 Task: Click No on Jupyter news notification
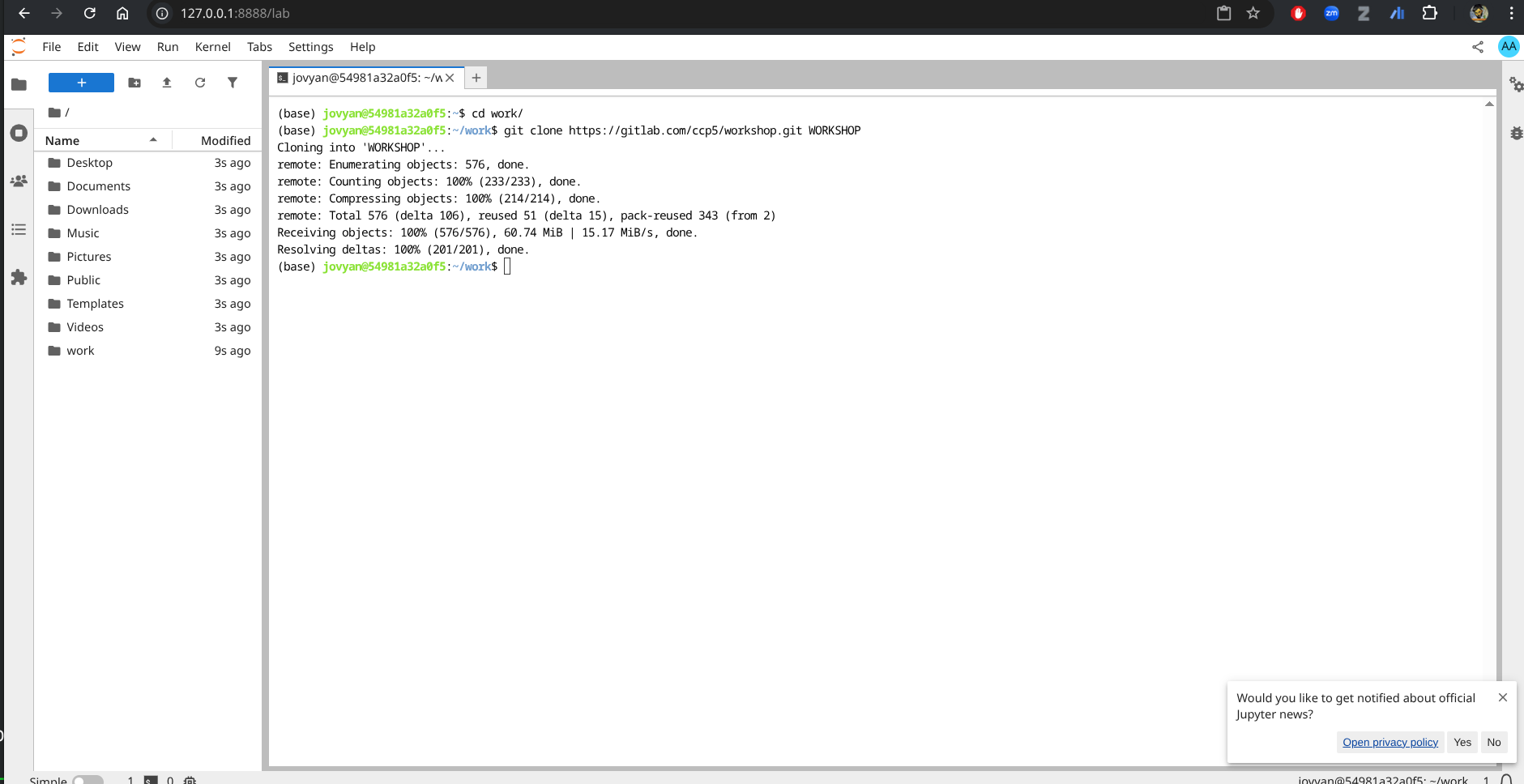point(1494,742)
